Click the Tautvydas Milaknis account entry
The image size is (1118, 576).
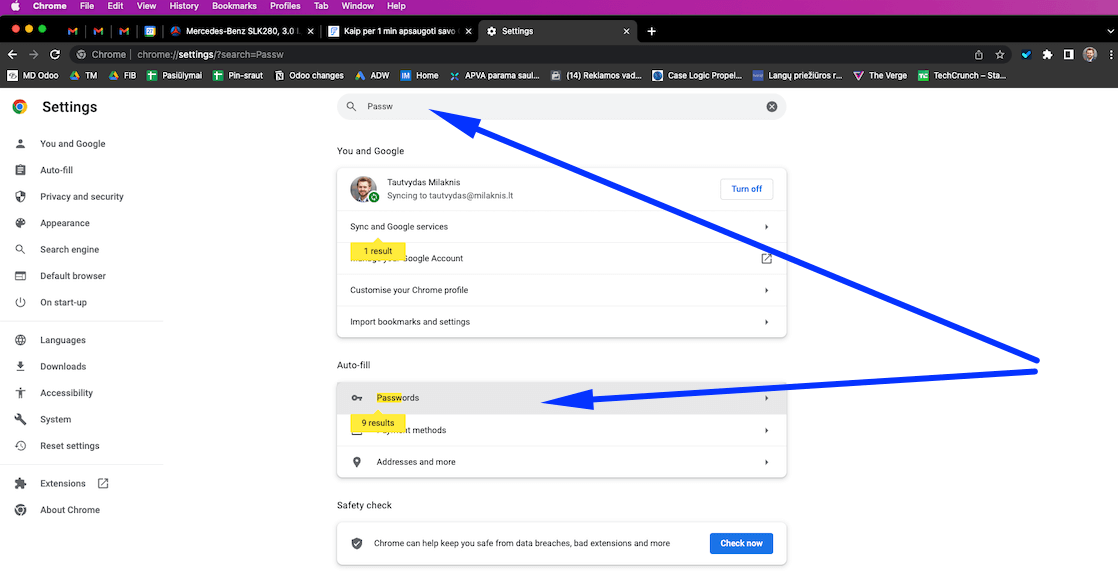pos(561,189)
